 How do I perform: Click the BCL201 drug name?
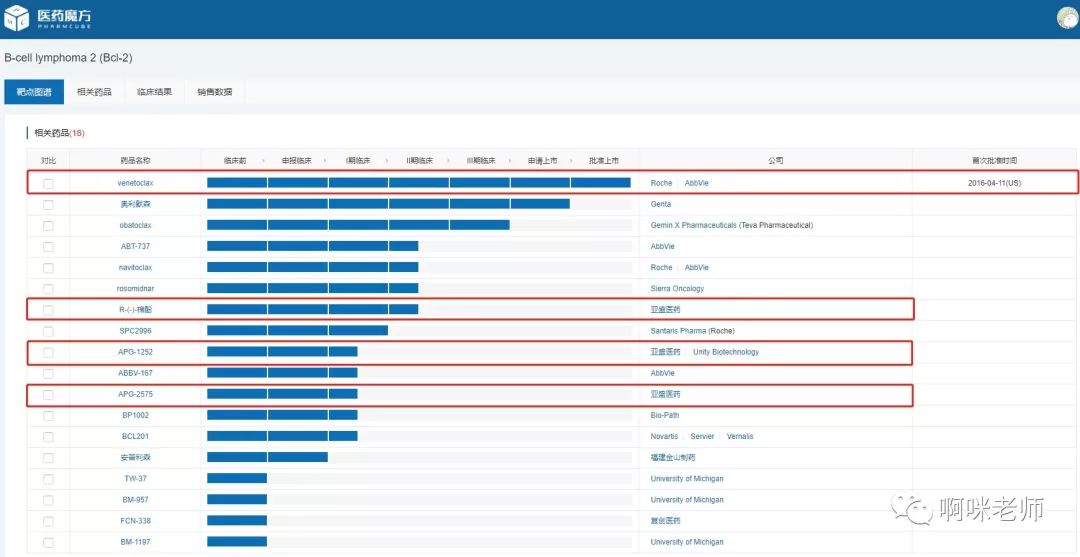click(x=134, y=437)
